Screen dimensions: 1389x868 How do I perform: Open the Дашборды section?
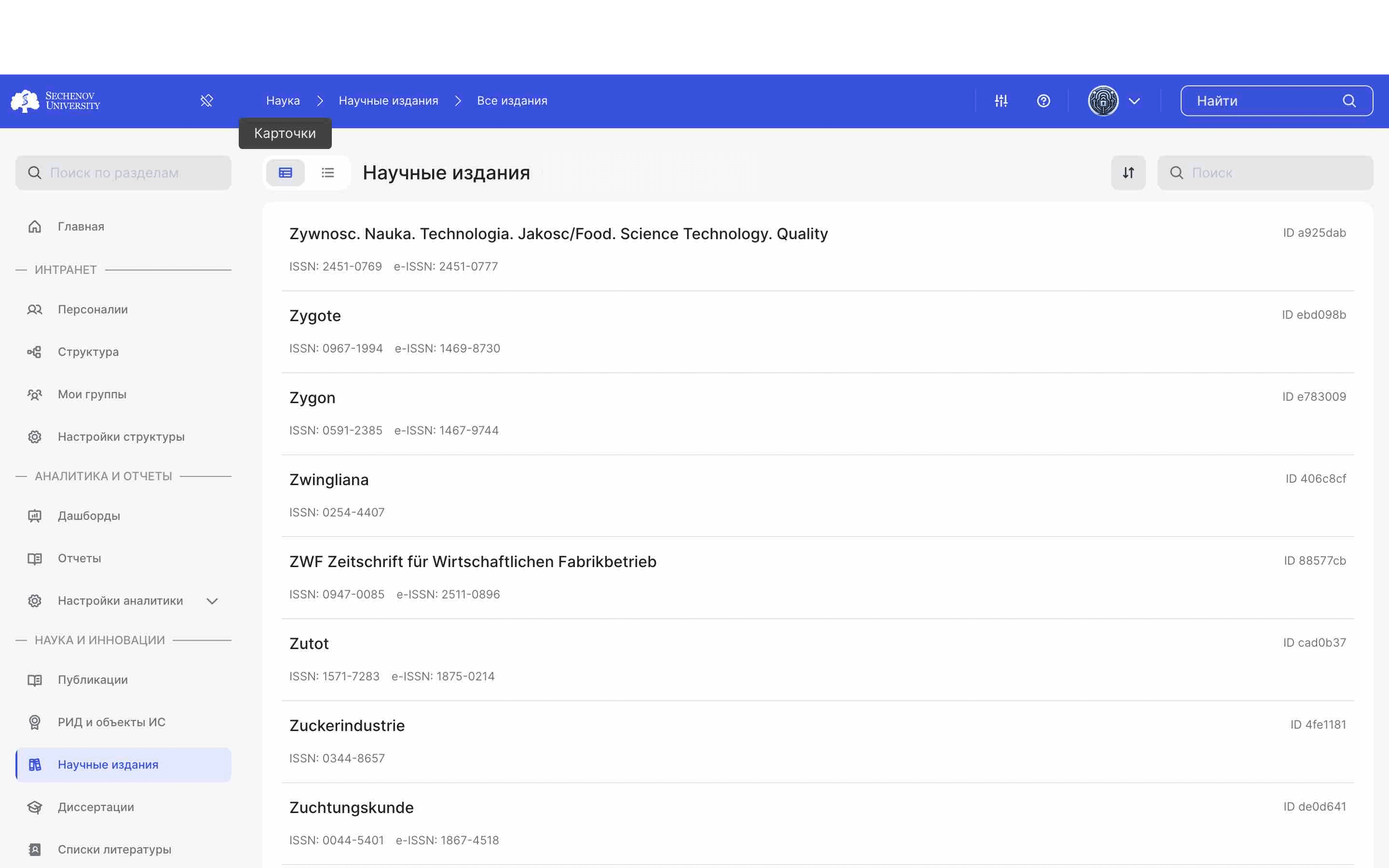[x=123, y=516]
